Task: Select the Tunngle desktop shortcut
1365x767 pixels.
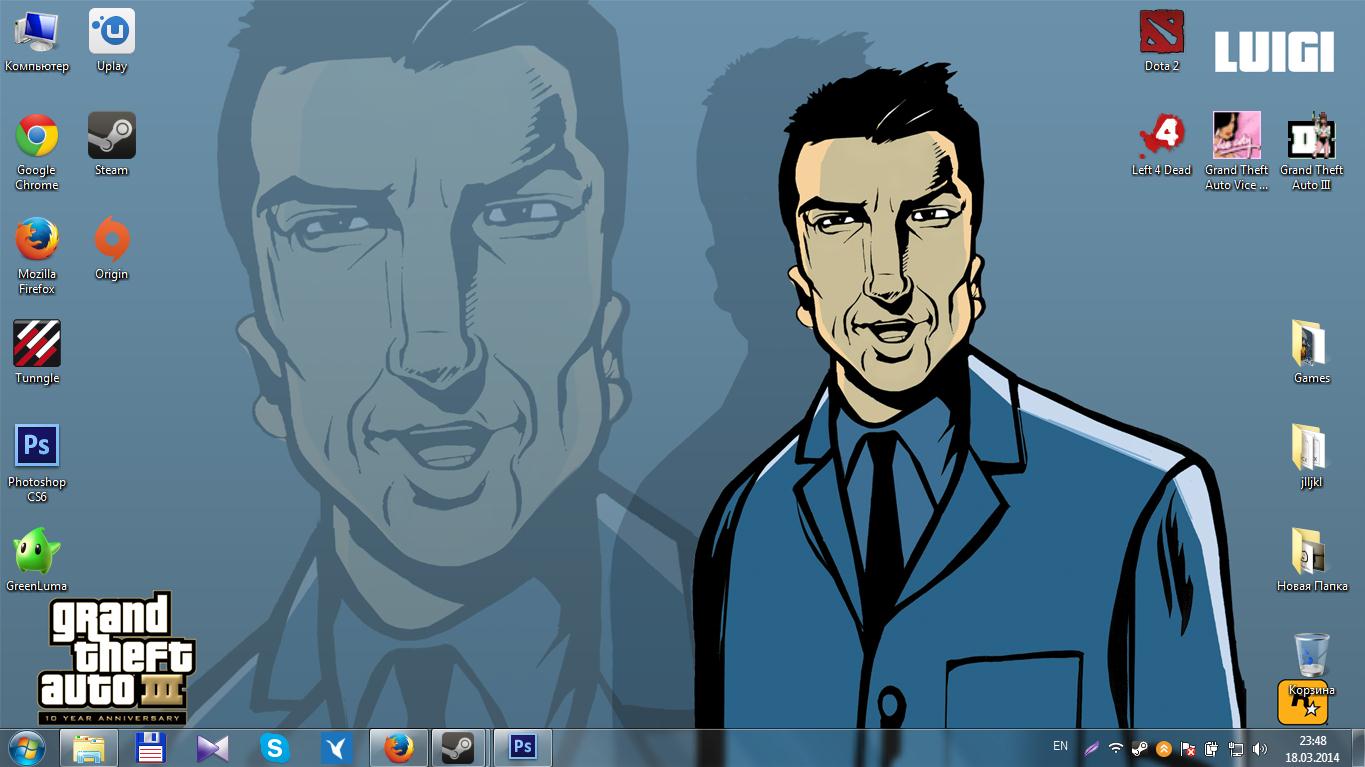Action: pyautogui.click(x=37, y=353)
